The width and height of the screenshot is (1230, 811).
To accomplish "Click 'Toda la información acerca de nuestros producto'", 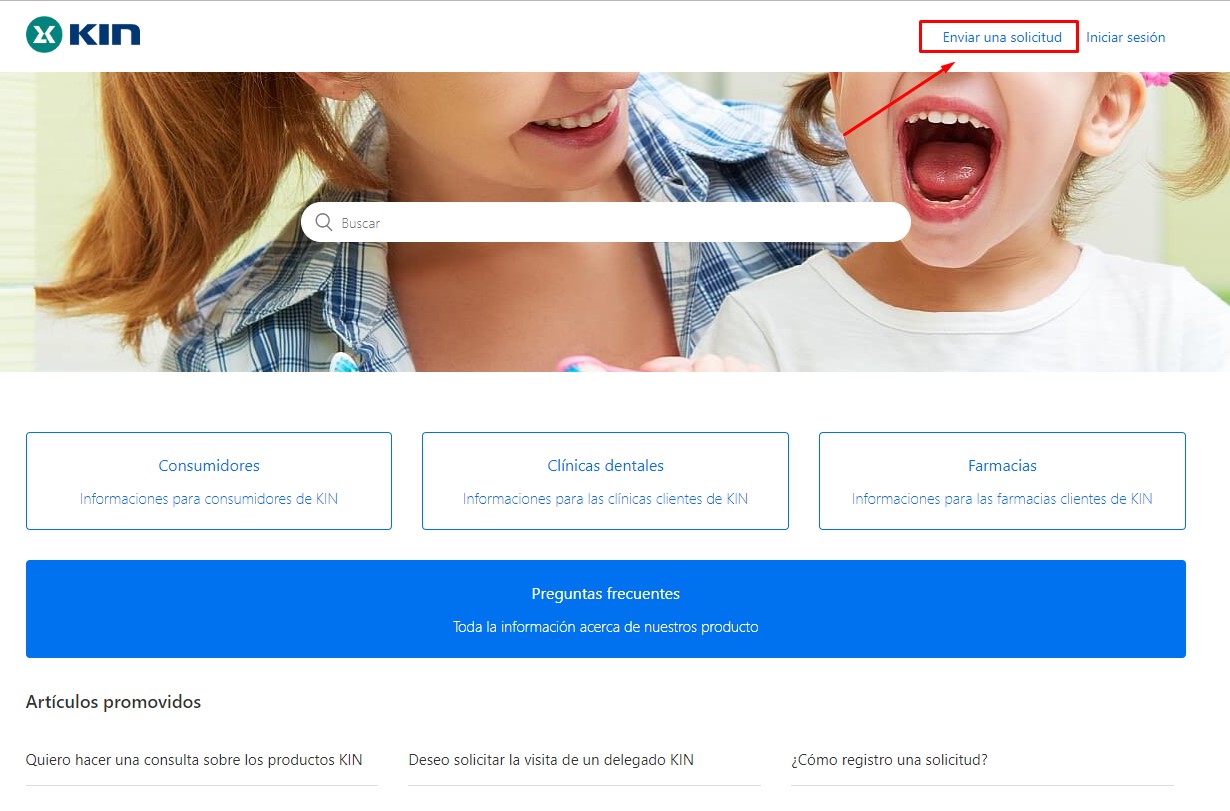I will (605, 627).
